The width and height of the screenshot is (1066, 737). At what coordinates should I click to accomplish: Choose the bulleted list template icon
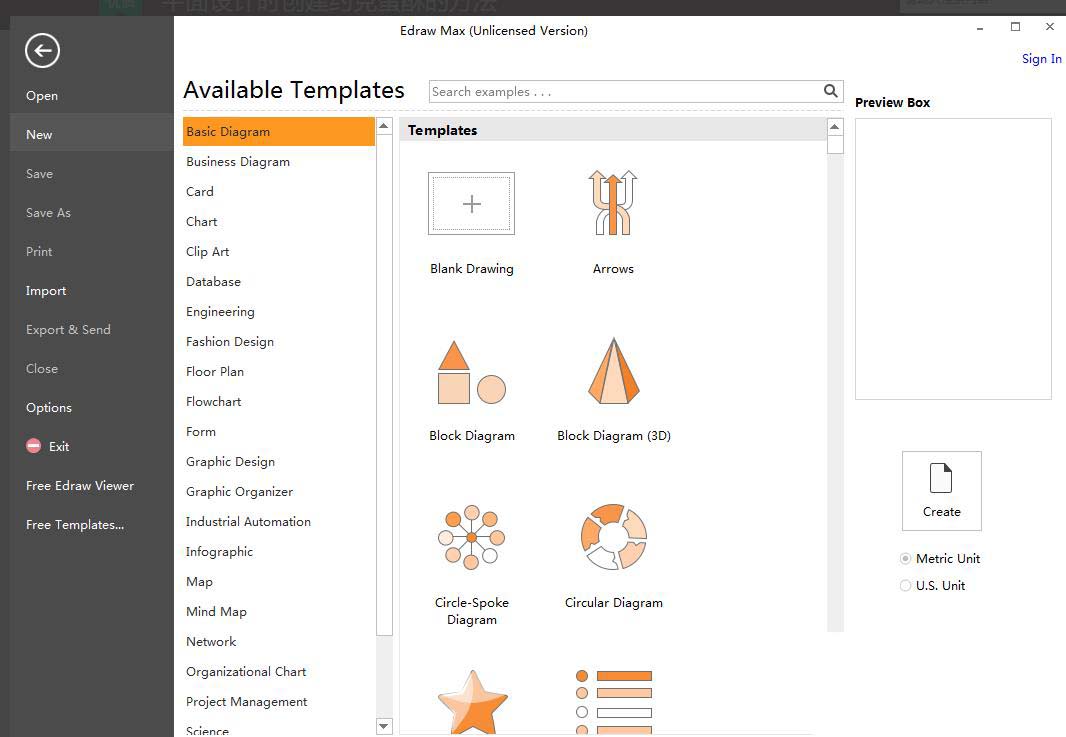pyautogui.click(x=614, y=702)
